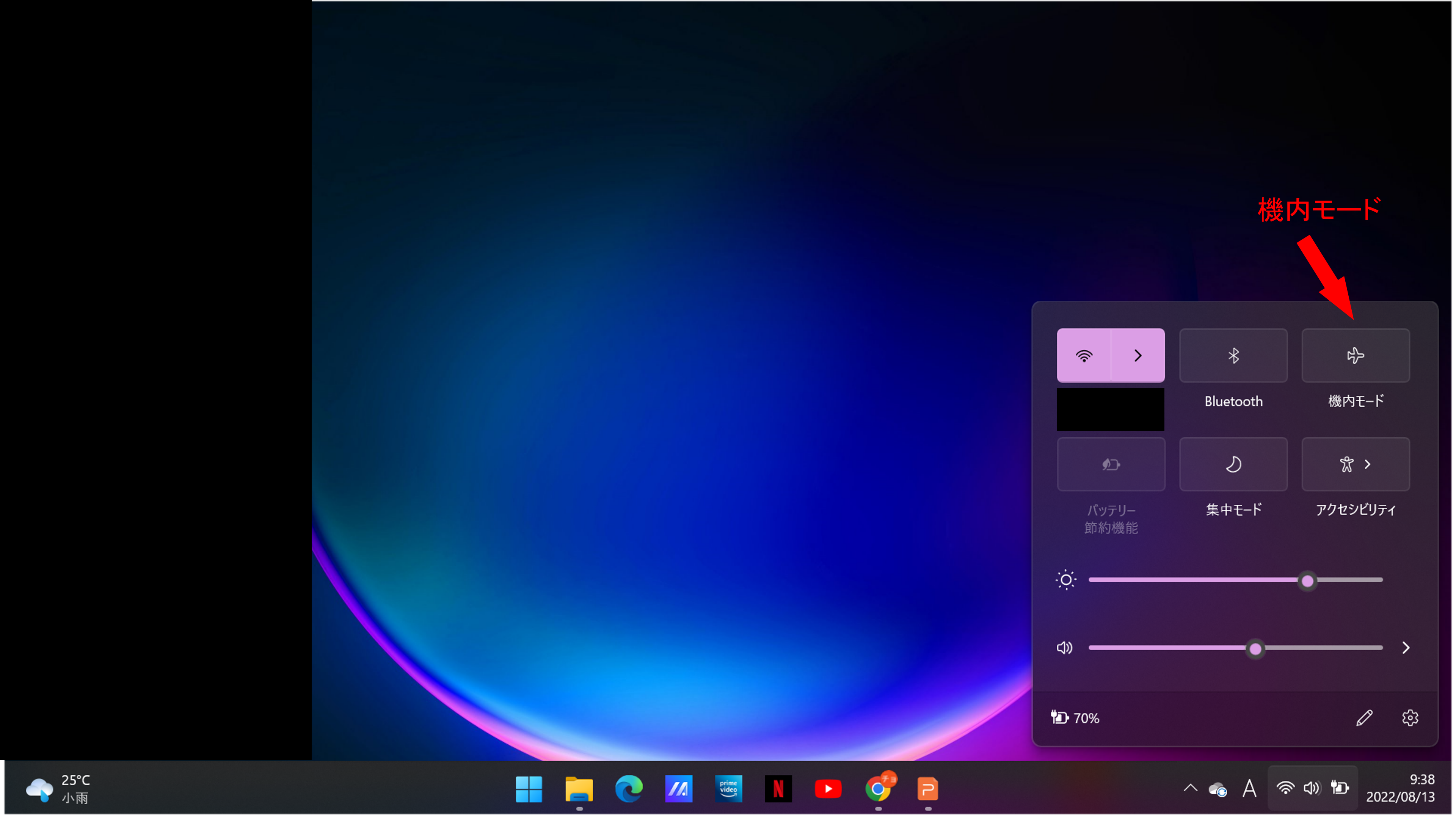
Task: Expand the Wi-Fi networks list arrow
Action: pyautogui.click(x=1138, y=356)
